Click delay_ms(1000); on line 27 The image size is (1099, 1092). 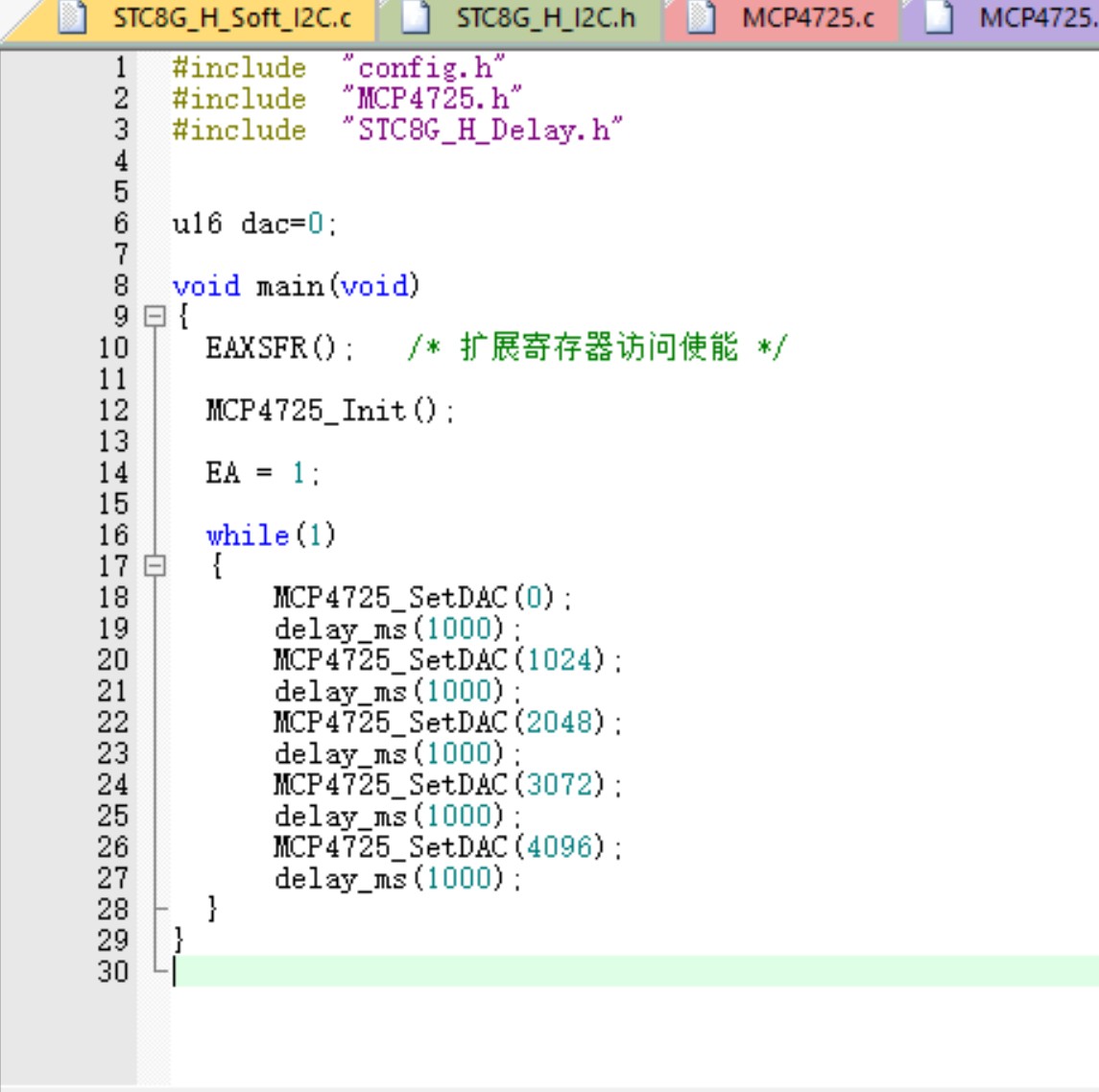(397, 878)
